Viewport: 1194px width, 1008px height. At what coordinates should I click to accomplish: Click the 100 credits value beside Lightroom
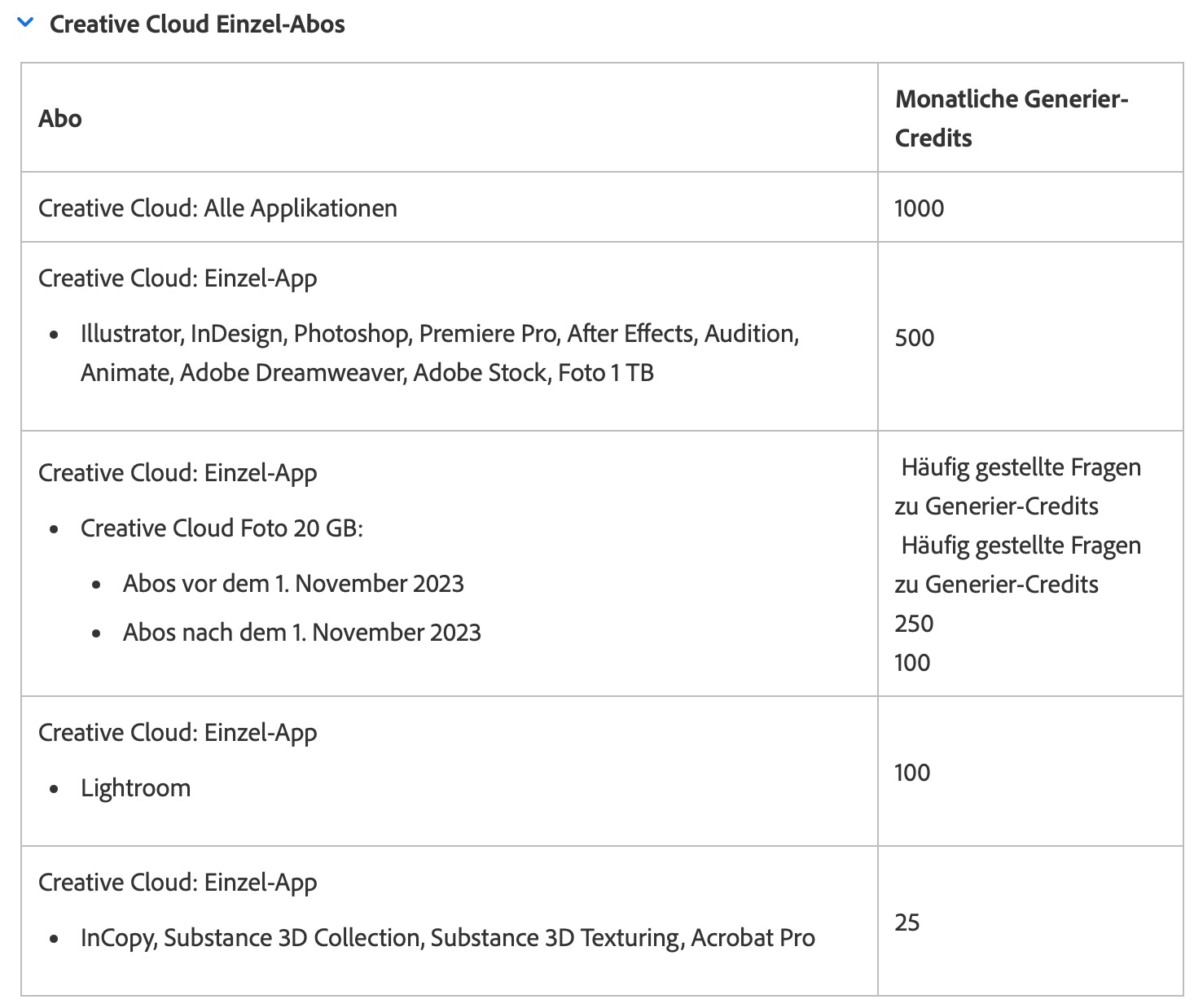pos(912,773)
